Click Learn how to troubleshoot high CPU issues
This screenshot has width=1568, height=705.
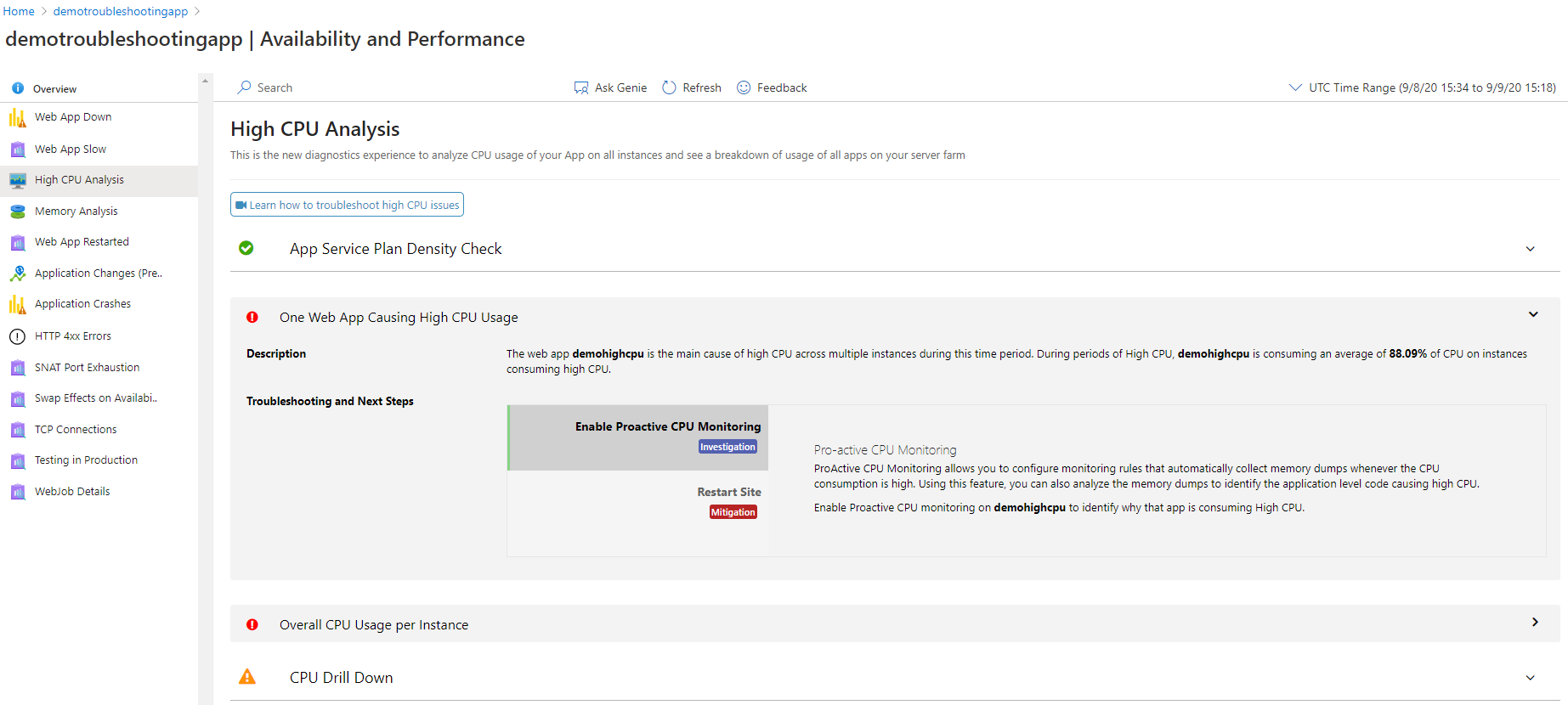pos(347,205)
